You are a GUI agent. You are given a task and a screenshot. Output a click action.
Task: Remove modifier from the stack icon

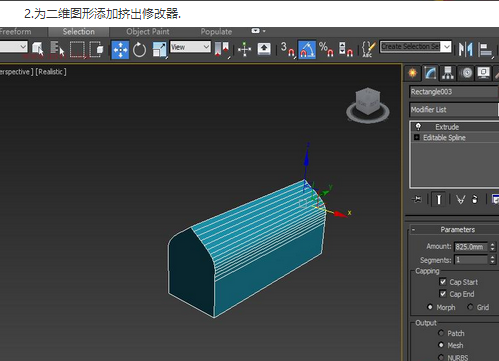(475, 199)
